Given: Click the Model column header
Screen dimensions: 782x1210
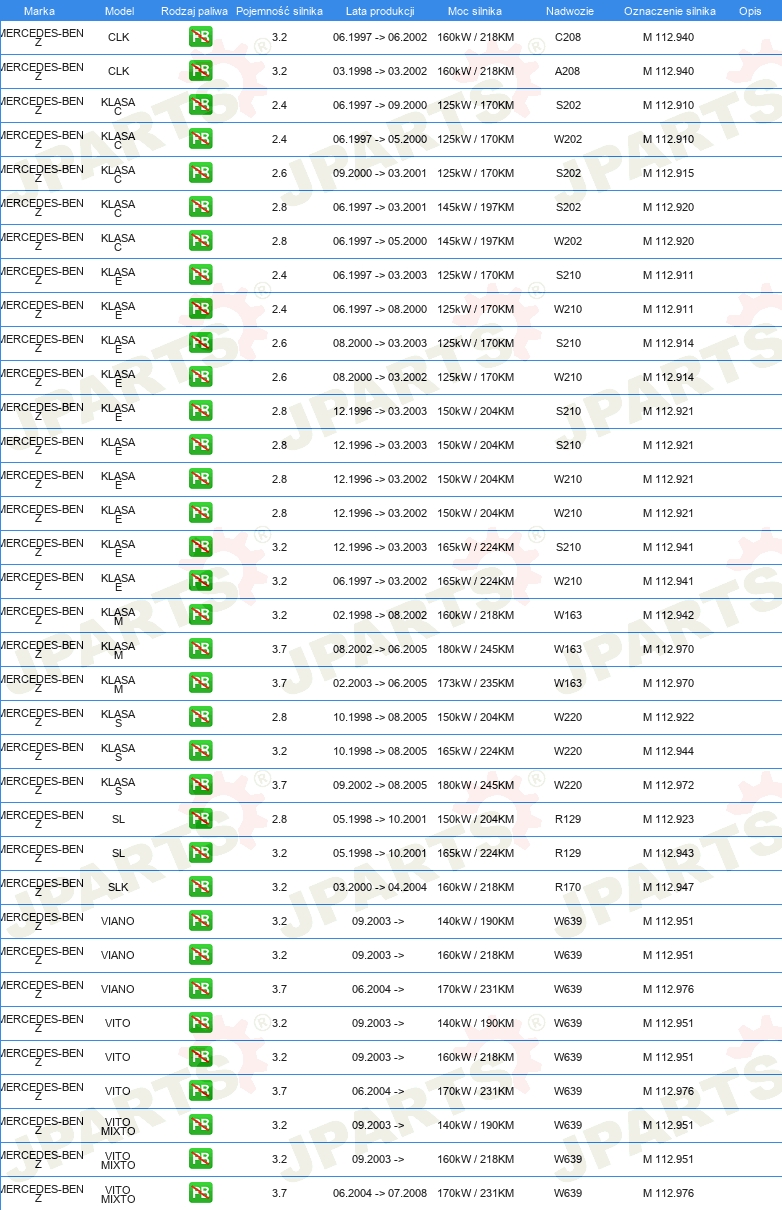Looking at the screenshot, I should point(119,11).
